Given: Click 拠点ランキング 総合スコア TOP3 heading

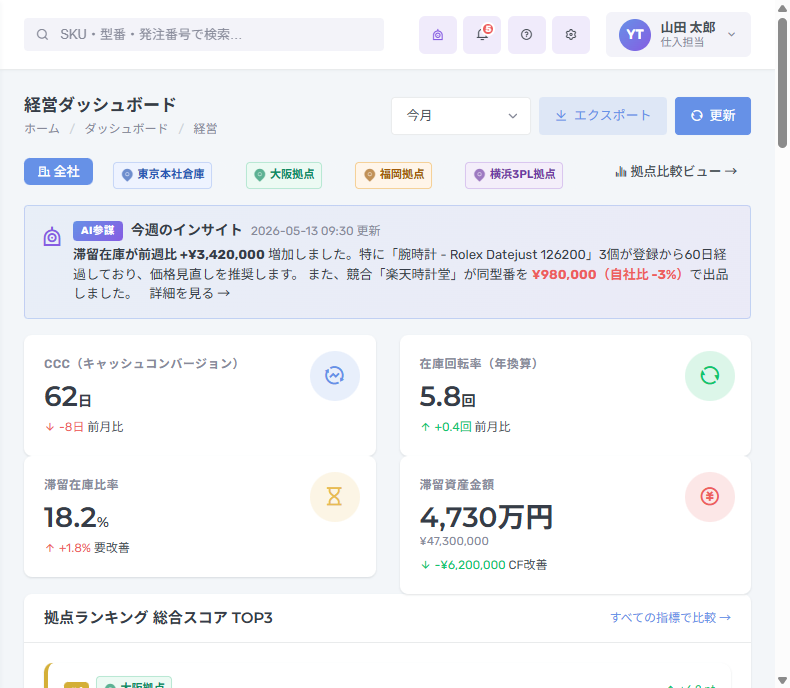Looking at the screenshot, I should (158, 617).
